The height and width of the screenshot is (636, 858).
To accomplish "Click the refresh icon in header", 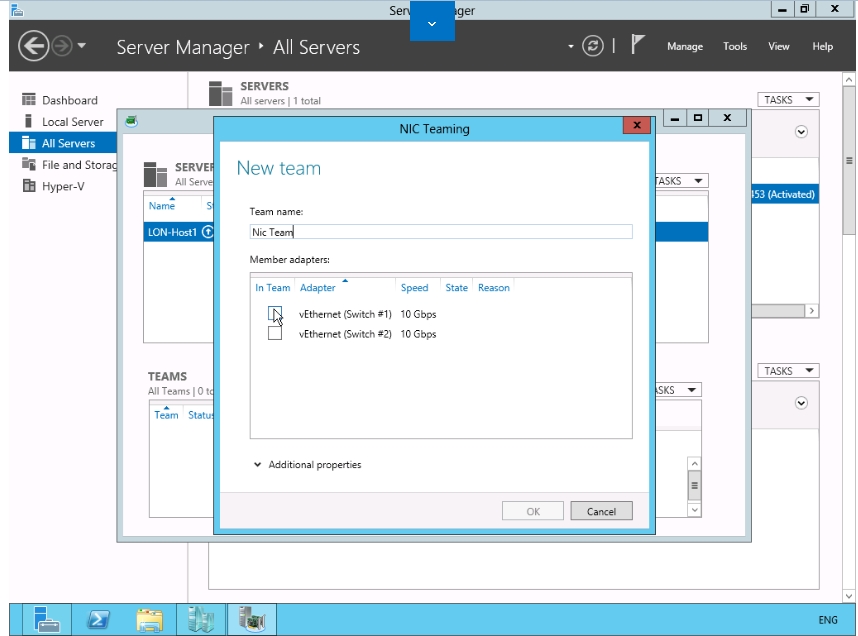I will point(593,46).
